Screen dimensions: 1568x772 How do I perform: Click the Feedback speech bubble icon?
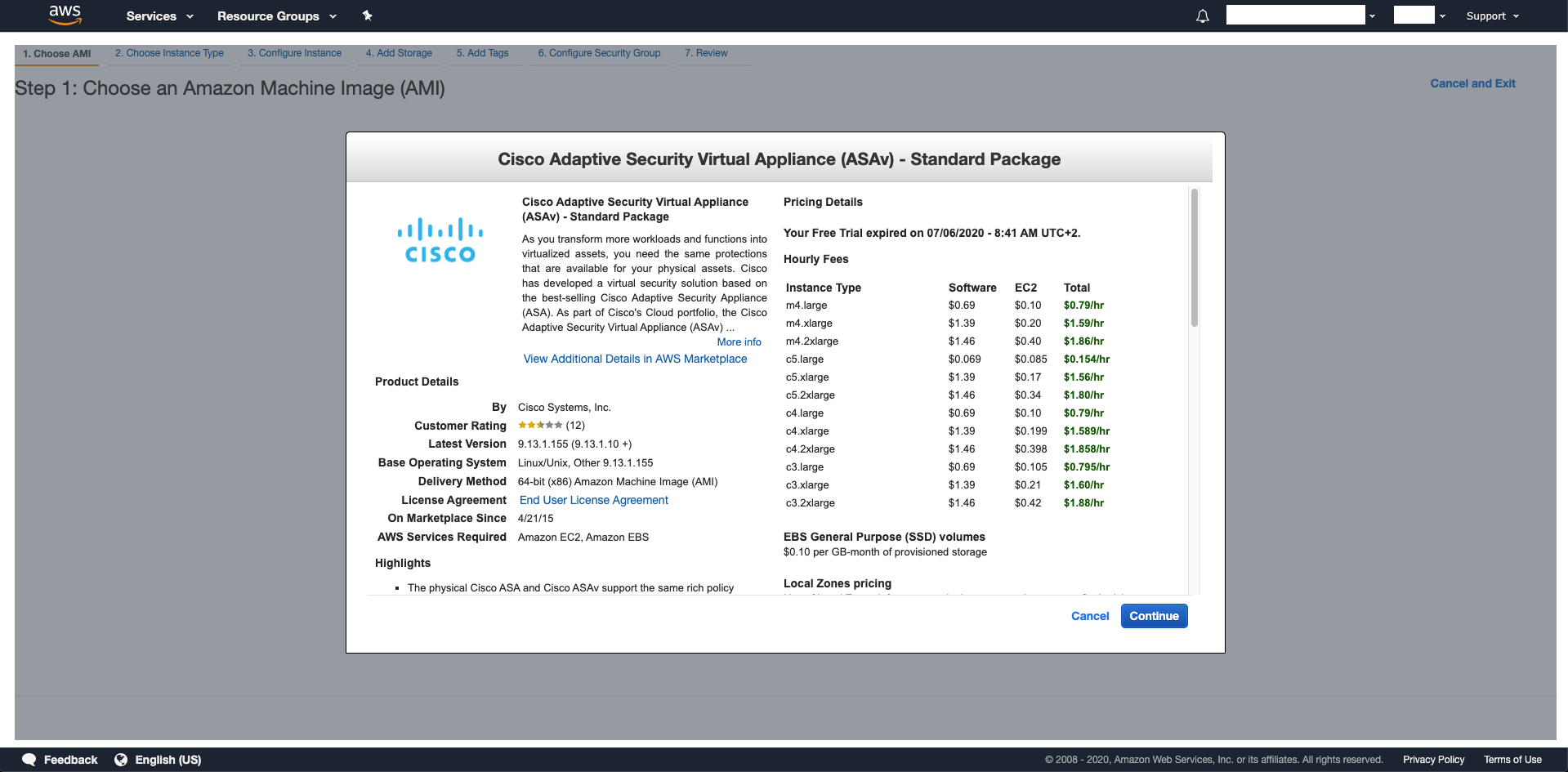coord(29,760)
